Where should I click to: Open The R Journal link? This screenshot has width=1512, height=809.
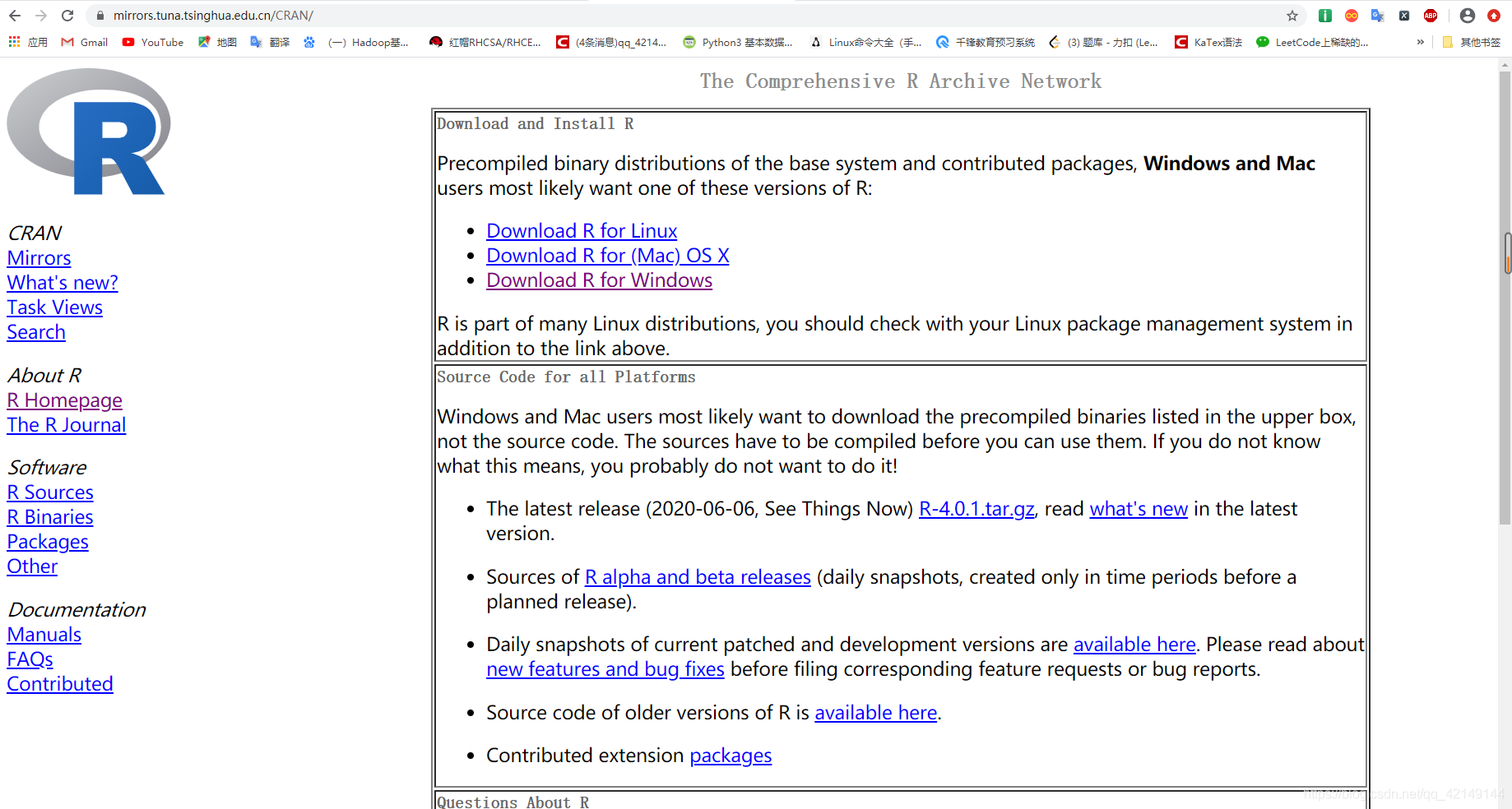(x=67, y=425)
